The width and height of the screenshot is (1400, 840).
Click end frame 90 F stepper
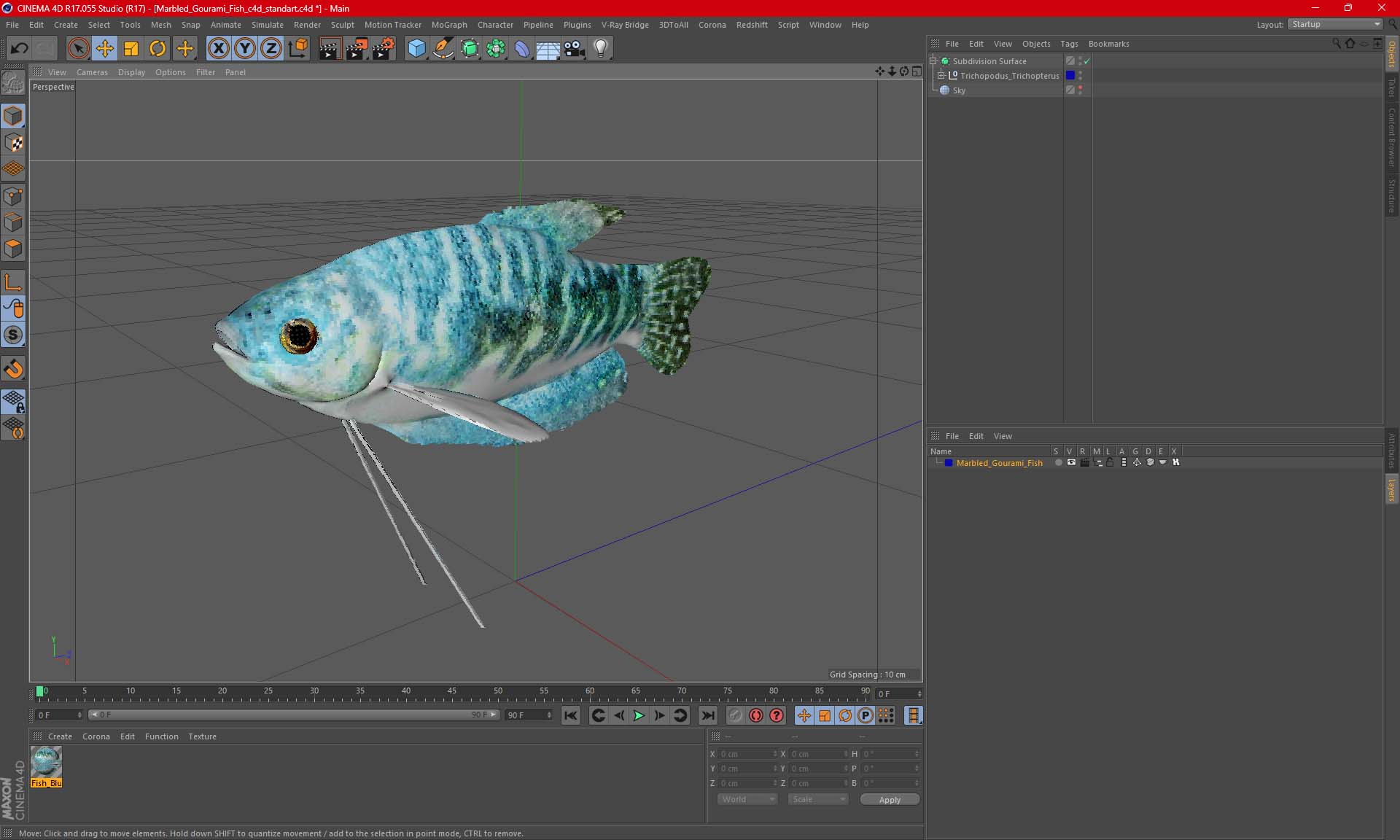(x=549, y=715)
